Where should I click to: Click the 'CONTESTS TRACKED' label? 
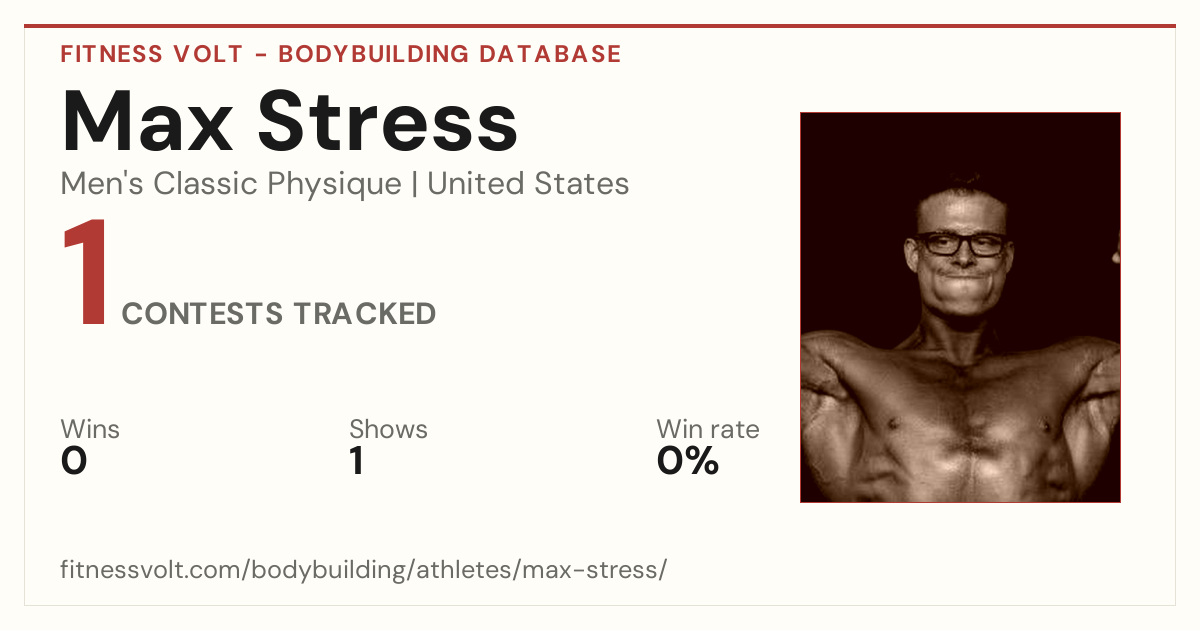pos(279,314)
